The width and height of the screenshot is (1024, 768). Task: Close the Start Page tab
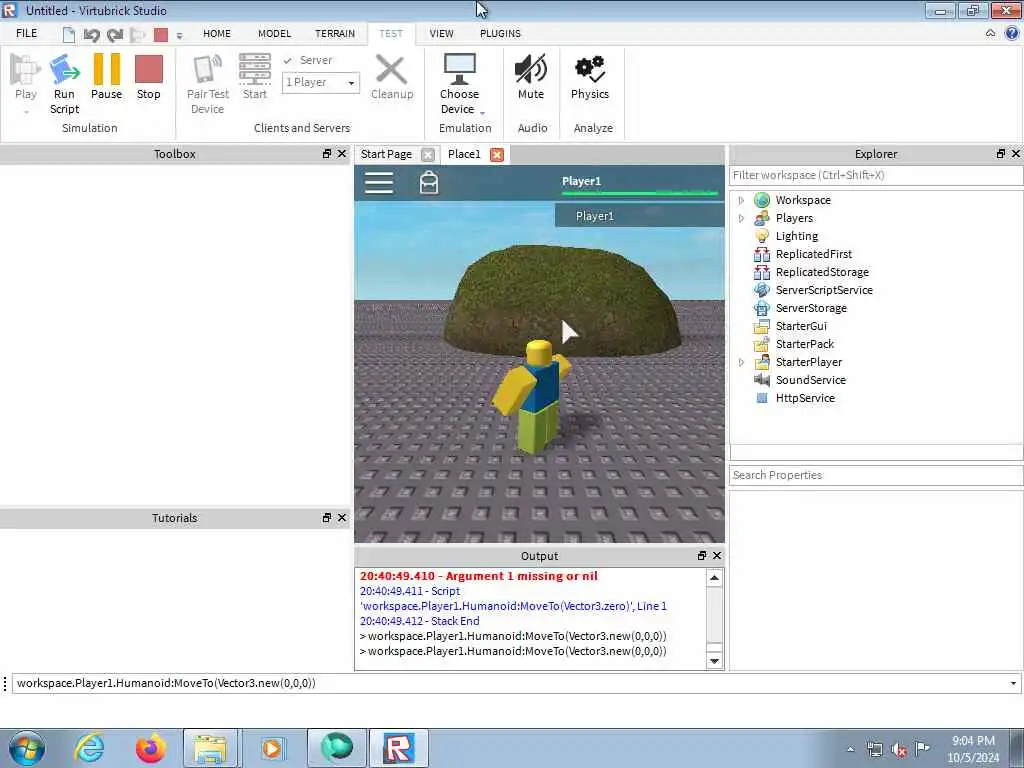pos(428,155)
